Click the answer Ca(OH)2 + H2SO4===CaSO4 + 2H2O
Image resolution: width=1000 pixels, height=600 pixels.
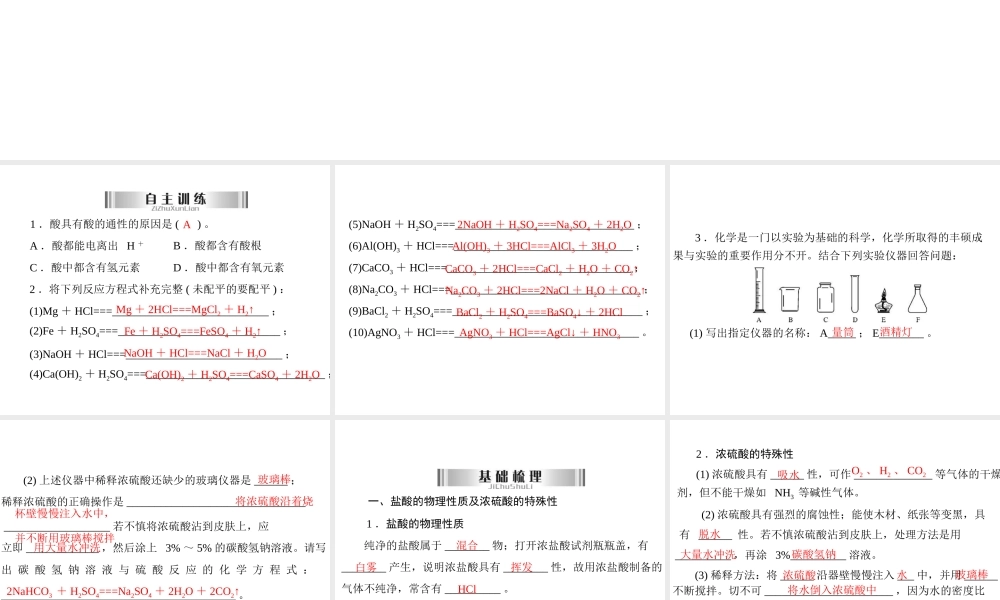[233, 375]
